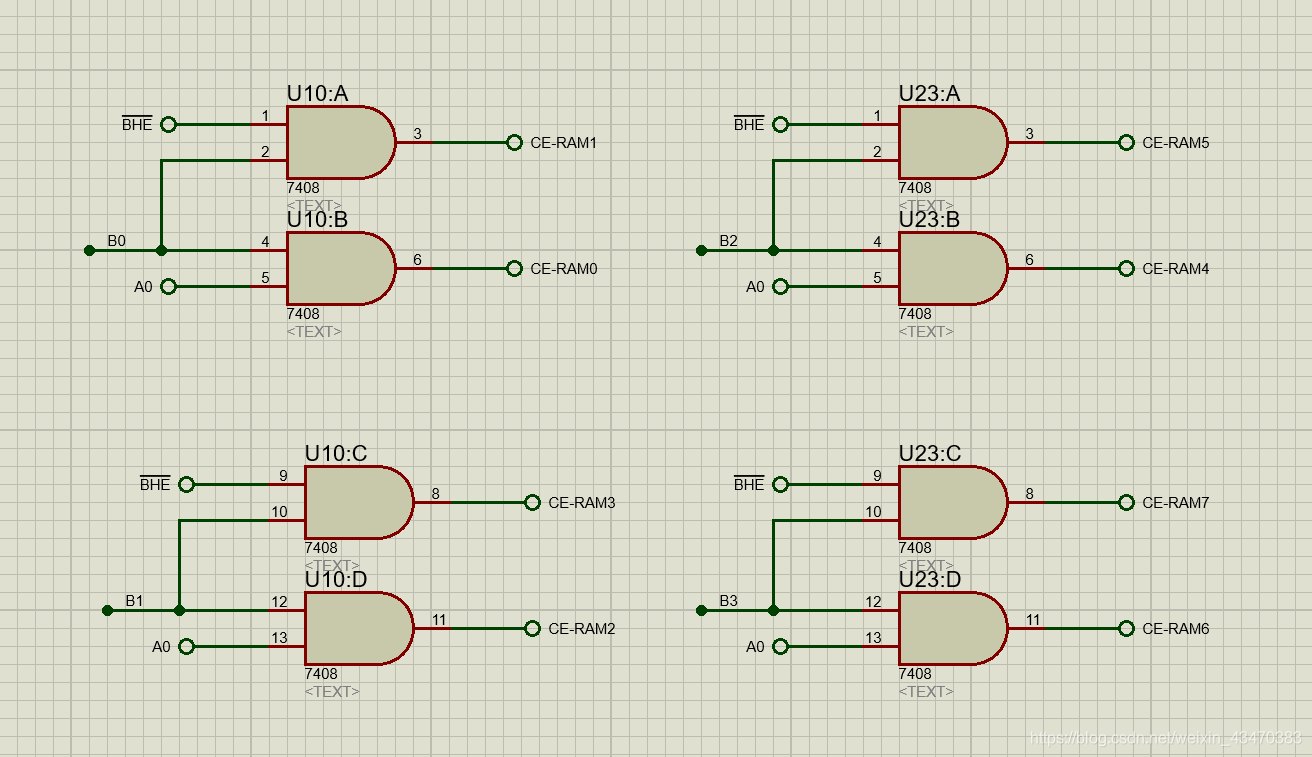This screenshot has height=757, width=1312.
Task: Select the CE-RAM6 terminal name text
Action: tap(1176, 629)
